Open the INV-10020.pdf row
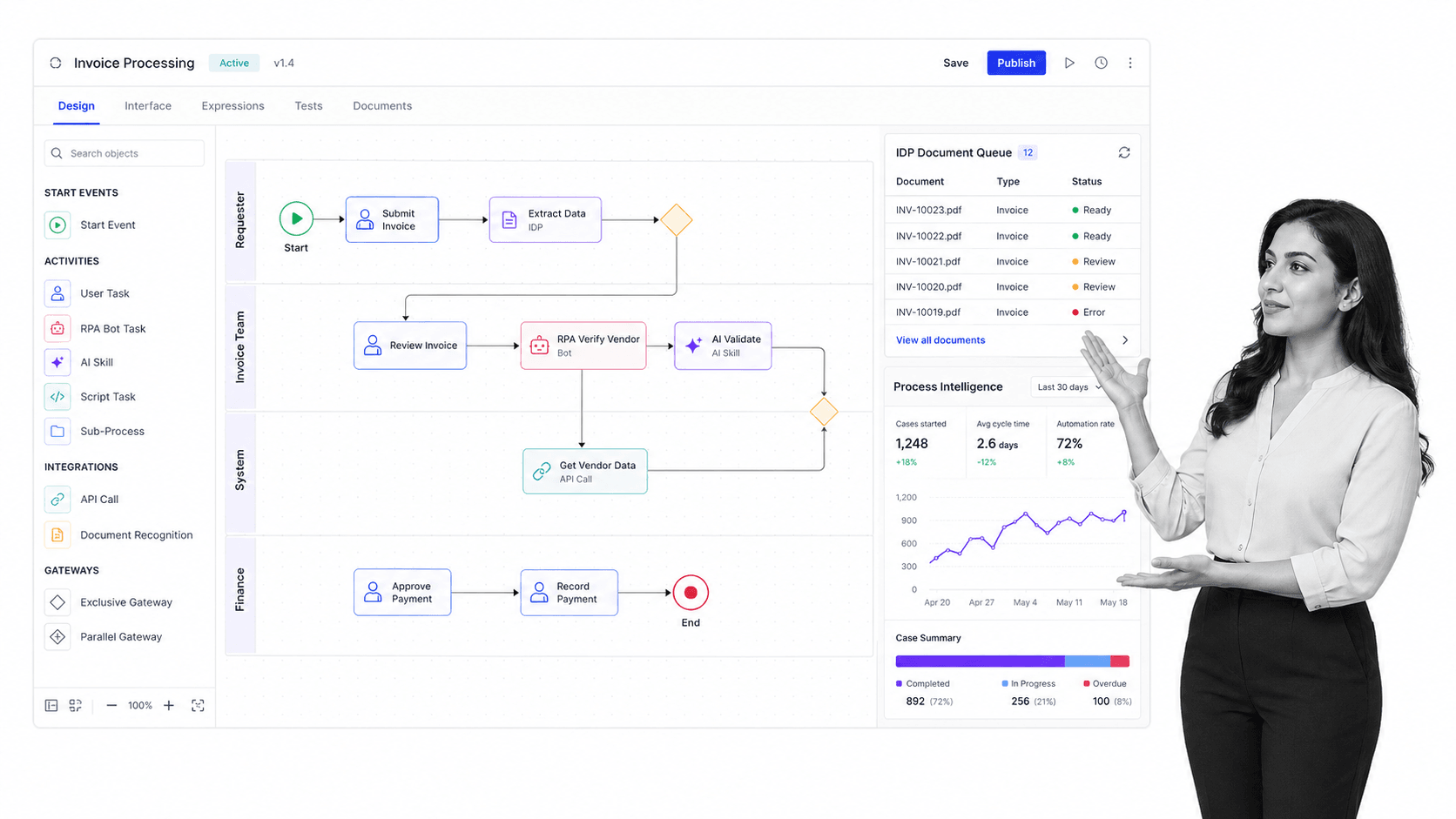Image resolution: width=1456 pixels, height=819 pixels. [1012, 286]
